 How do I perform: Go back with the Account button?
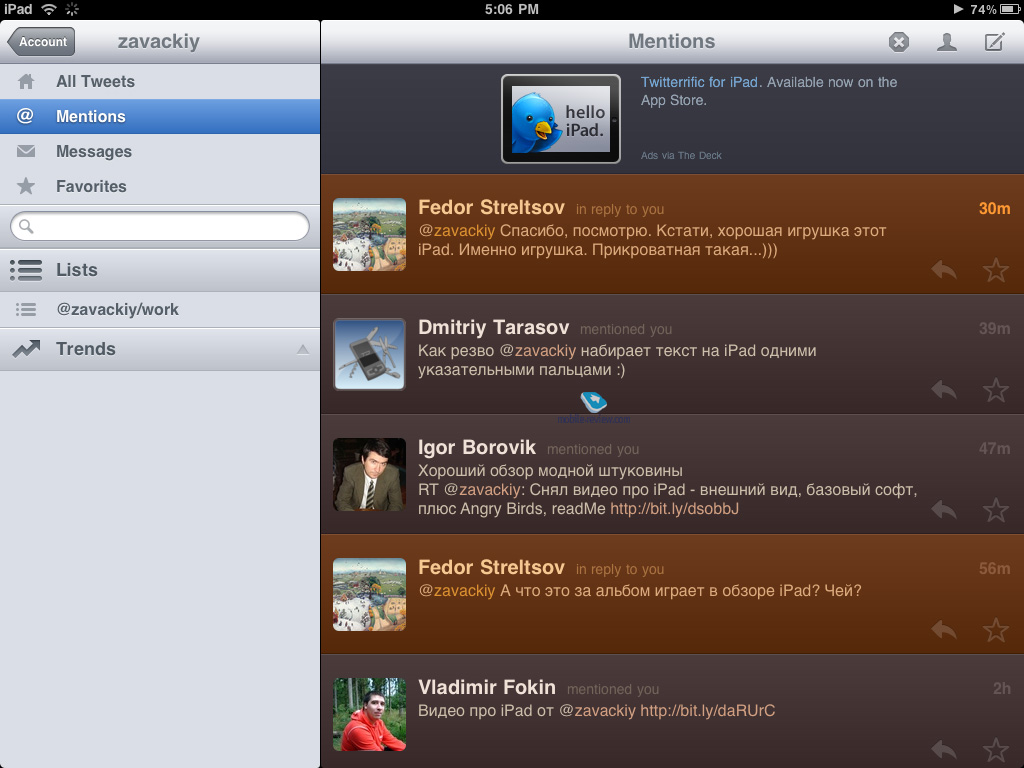41,42
